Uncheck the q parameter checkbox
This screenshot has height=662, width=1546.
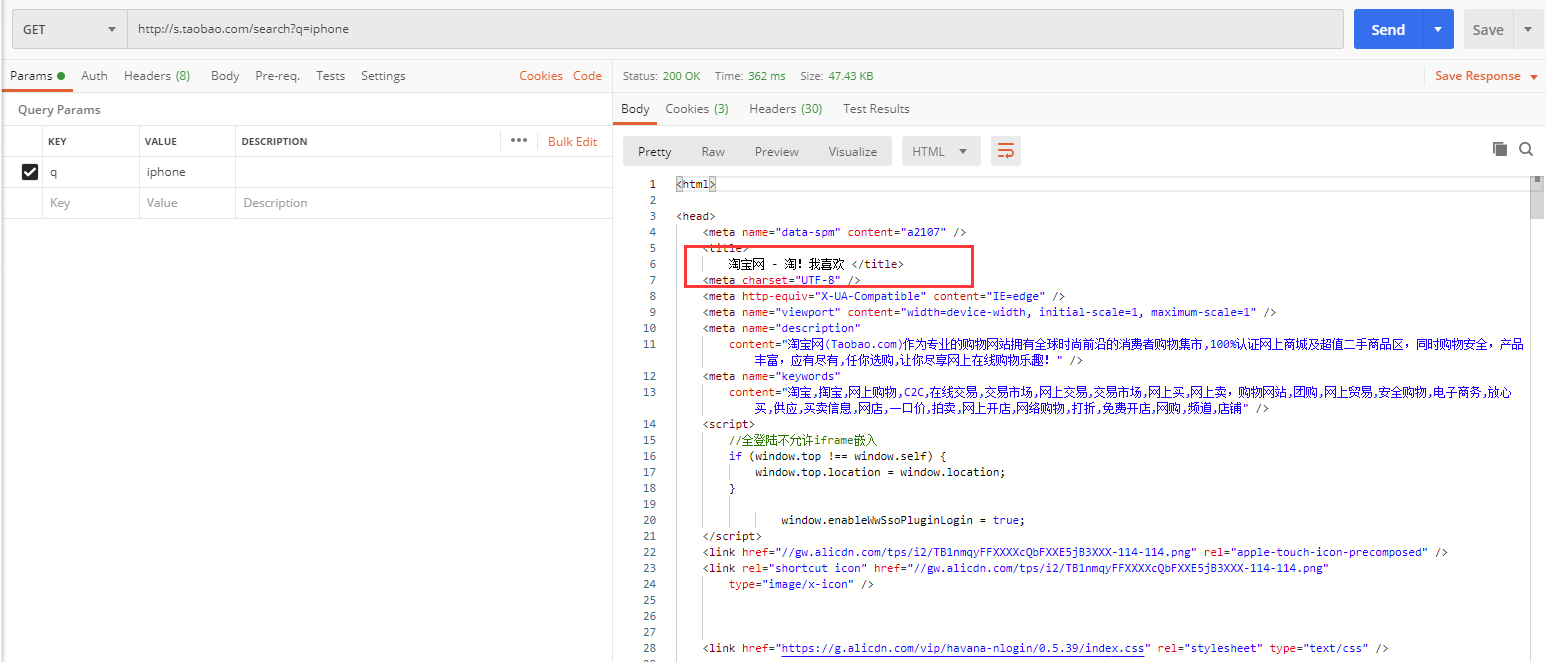[x=30, y=172]
